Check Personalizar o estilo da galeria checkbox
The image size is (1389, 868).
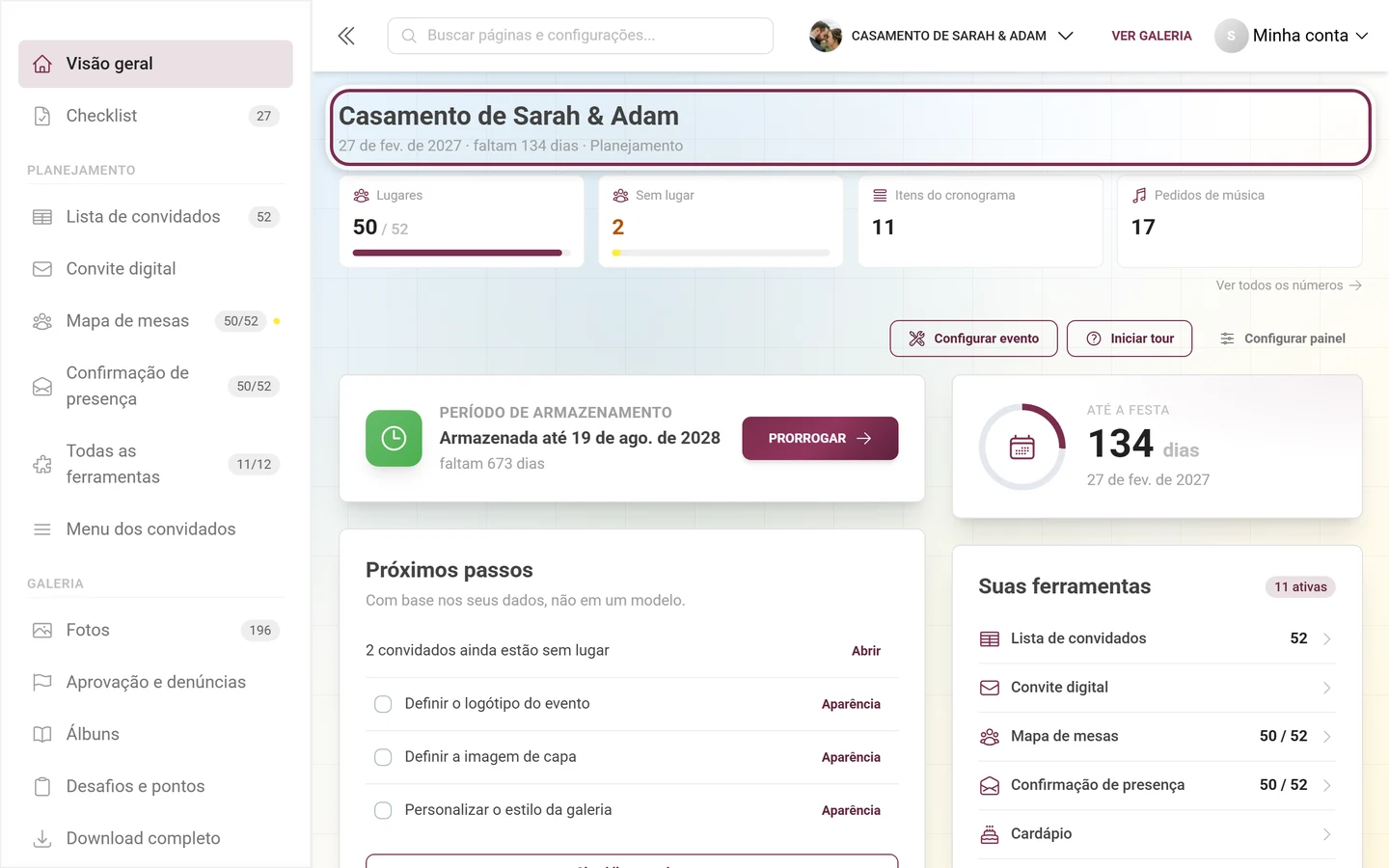point(383,810)
